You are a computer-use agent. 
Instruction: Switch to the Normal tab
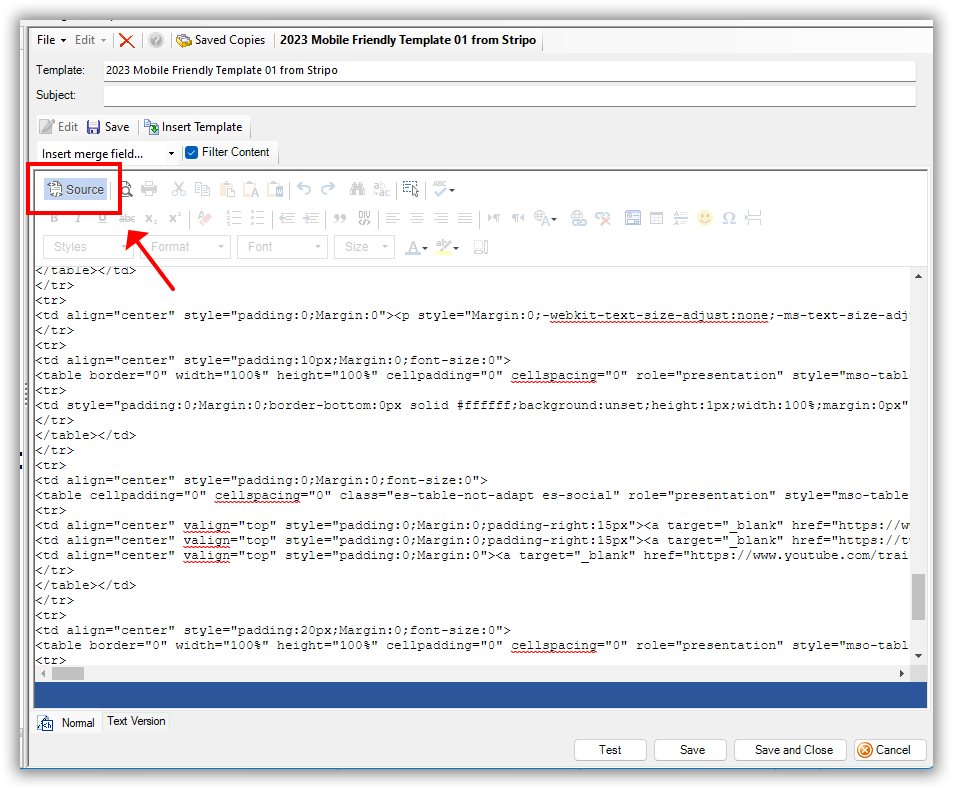67,723
